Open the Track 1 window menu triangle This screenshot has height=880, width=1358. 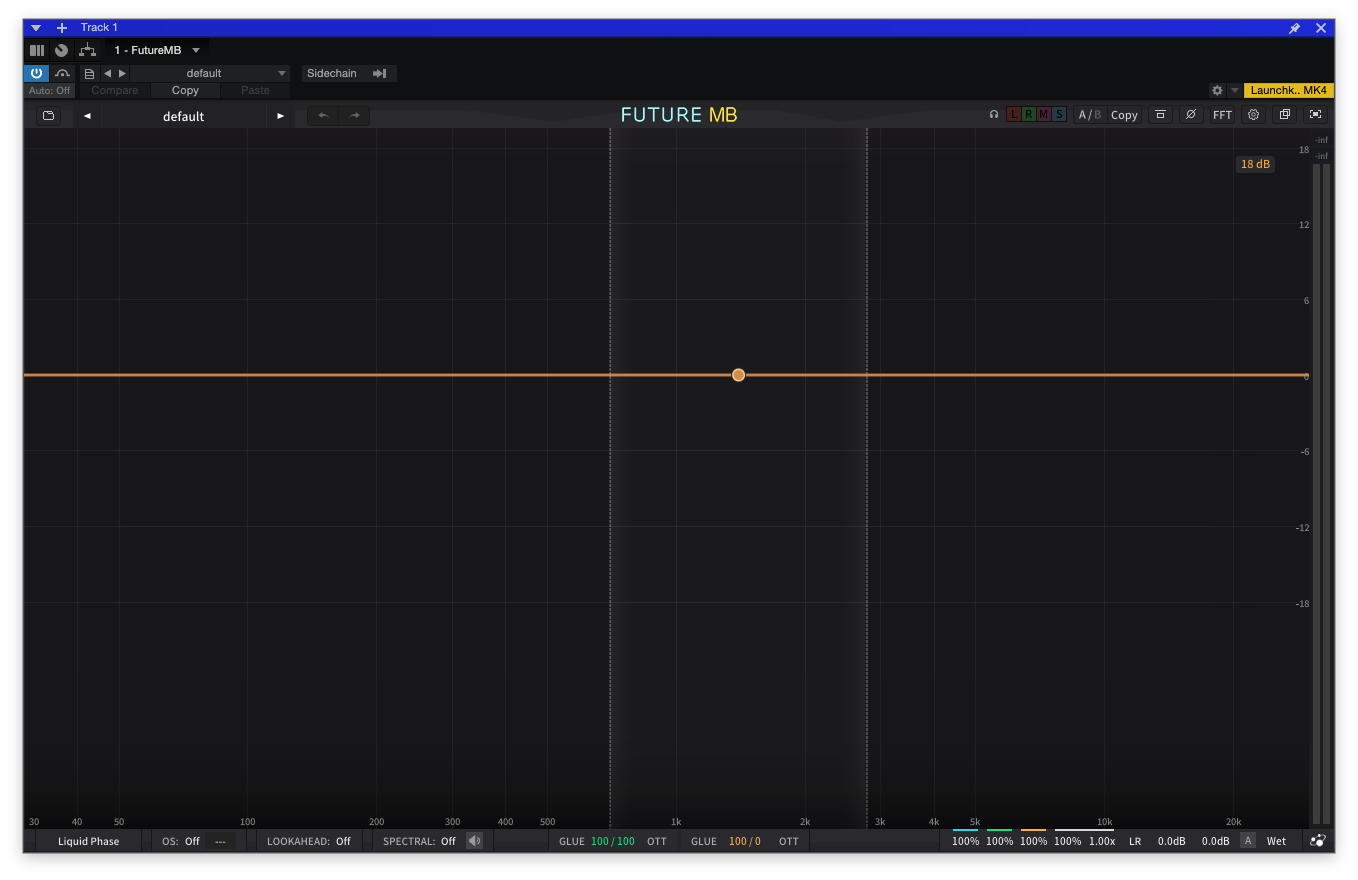coord(36,28)
